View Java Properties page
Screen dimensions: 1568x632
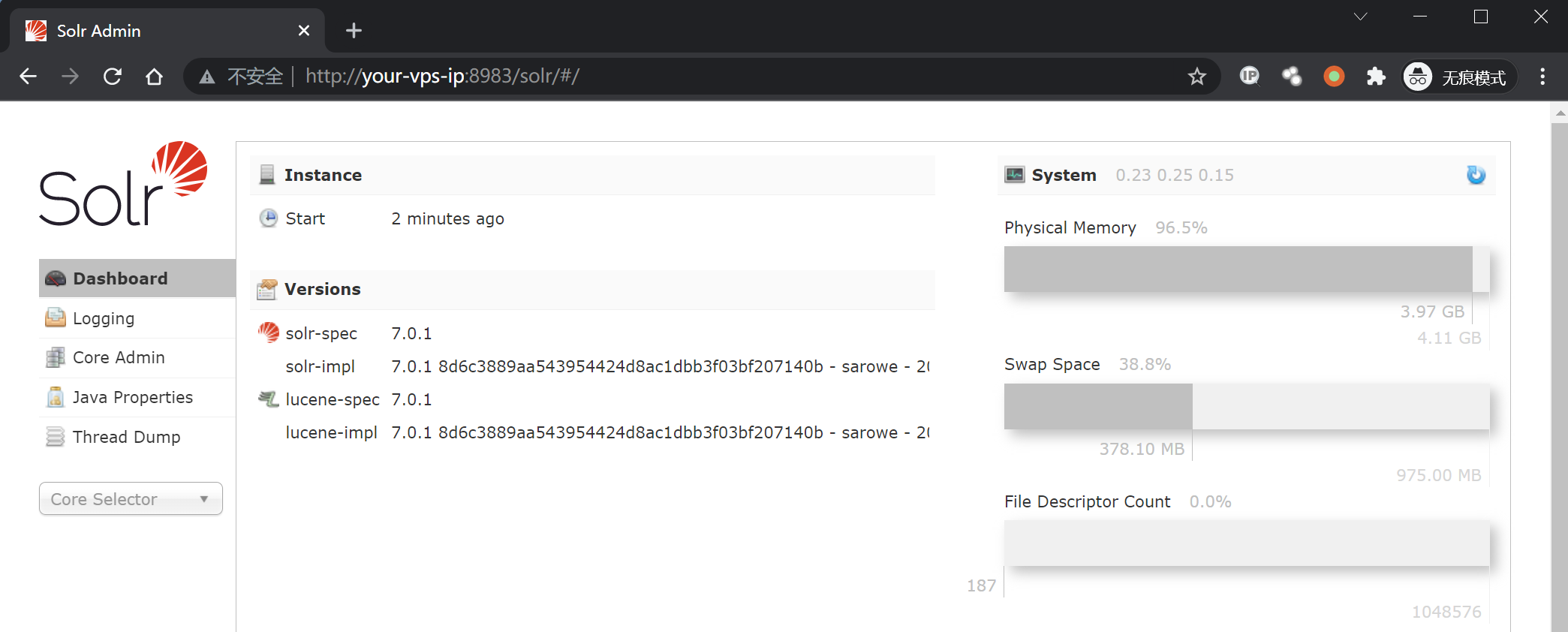coord(132,398)
